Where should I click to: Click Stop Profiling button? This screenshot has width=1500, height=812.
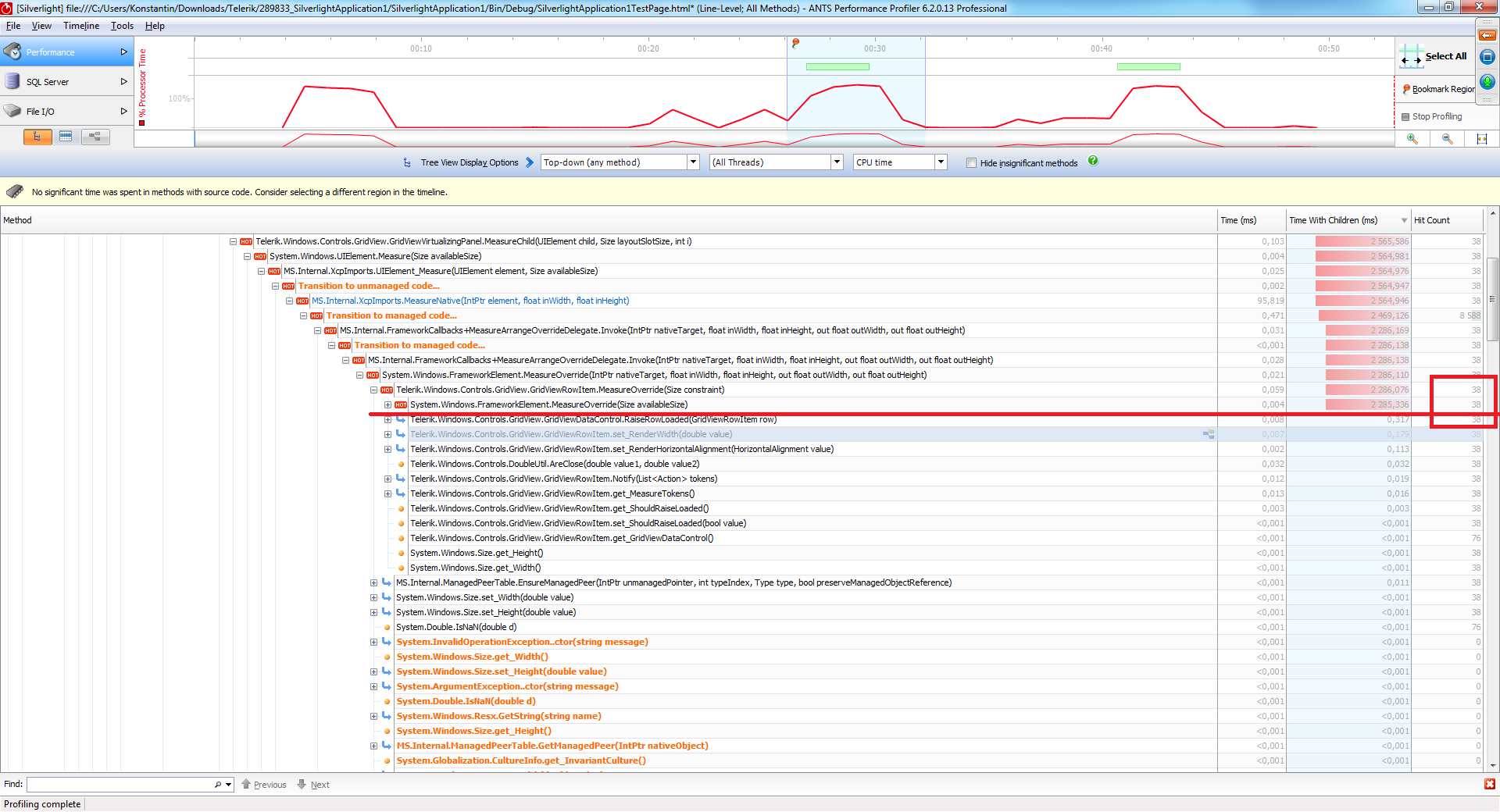(1431, 116)
